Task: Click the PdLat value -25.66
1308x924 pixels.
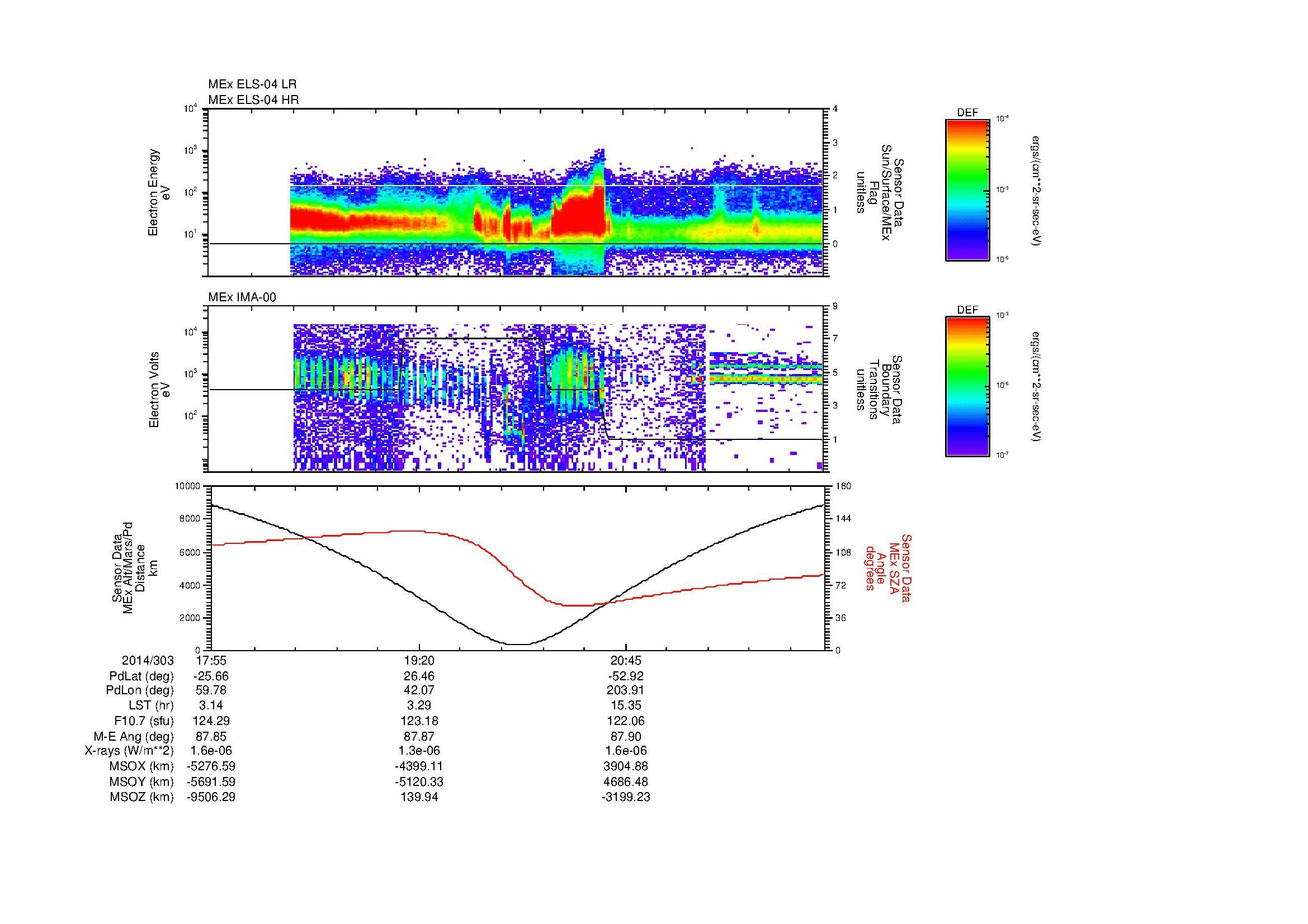Action: [x=211, y=676]
